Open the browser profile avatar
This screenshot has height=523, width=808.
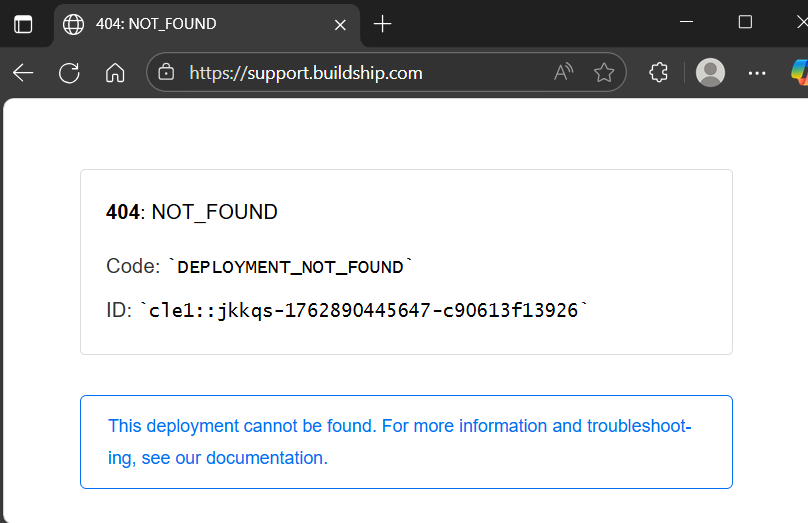click(710, 72)
